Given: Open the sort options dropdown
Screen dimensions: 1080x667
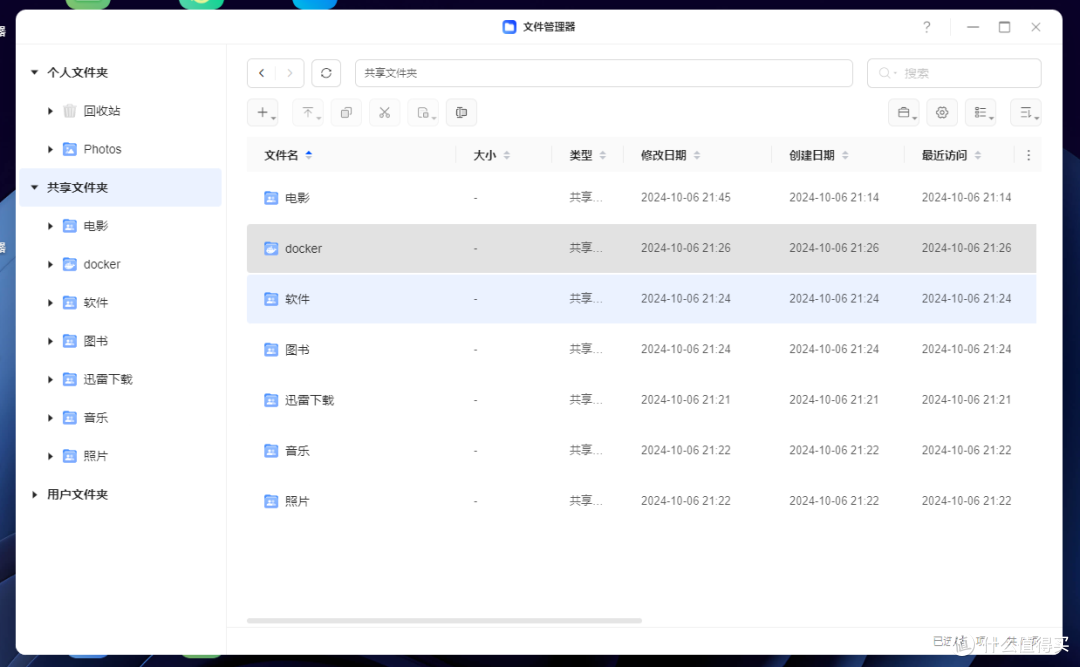Looking at the screenshot, I should pyautogui.click(x=1026, y=112).
